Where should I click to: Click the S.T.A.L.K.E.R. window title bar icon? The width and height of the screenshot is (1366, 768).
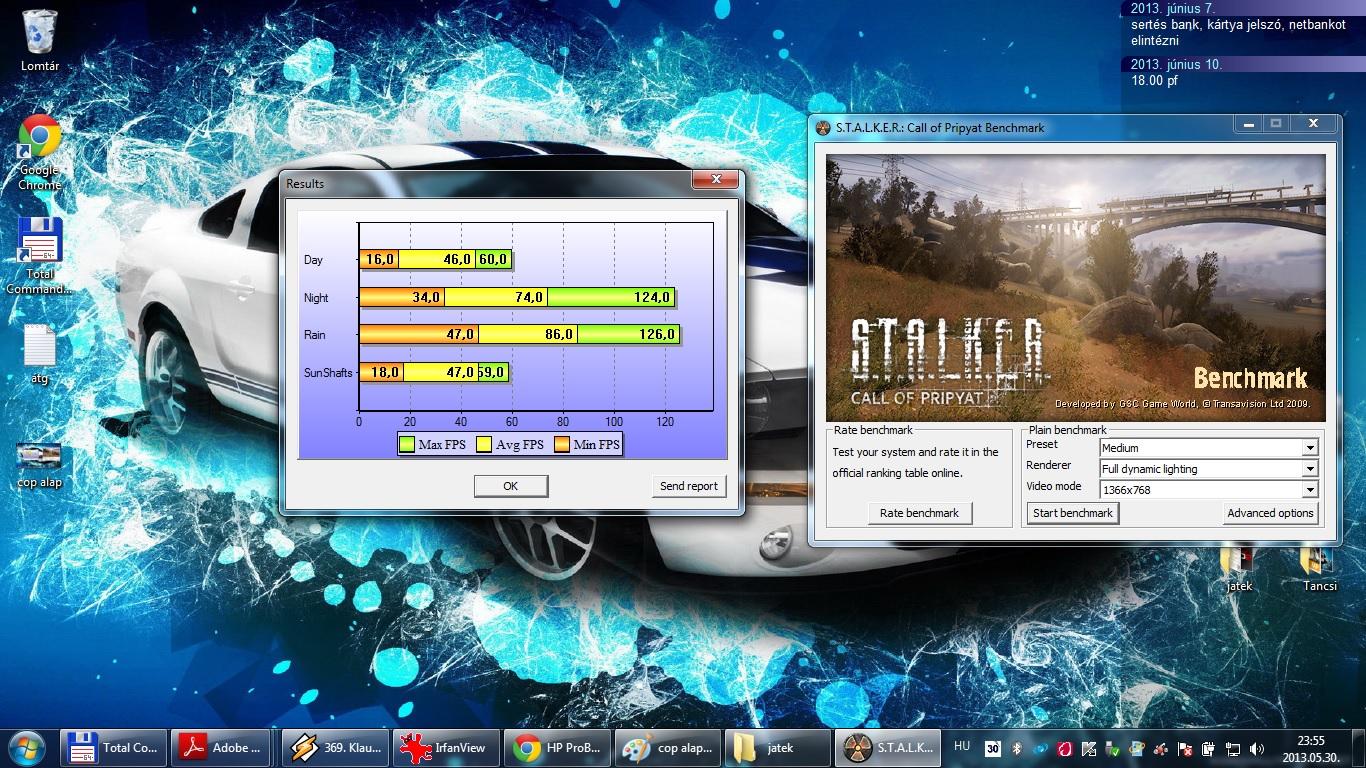[x=824, y=128]
